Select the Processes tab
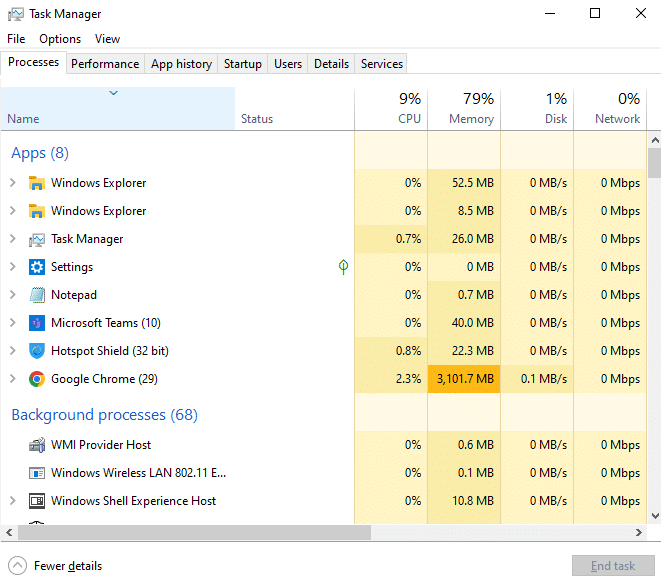661x583 pixels. pos(33,62)
